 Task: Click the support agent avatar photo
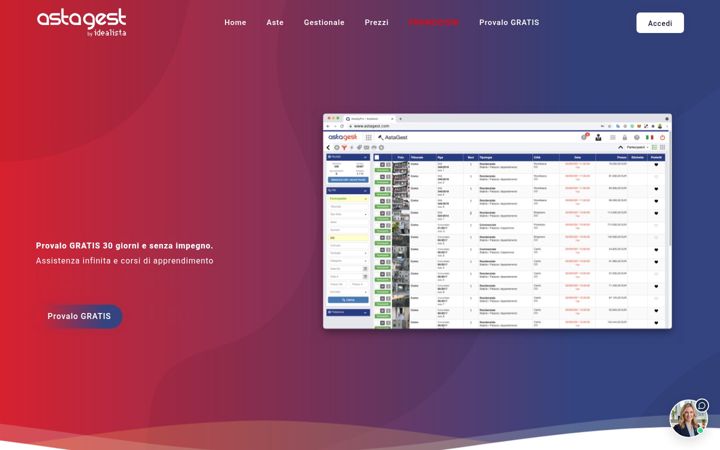(687, 419)
